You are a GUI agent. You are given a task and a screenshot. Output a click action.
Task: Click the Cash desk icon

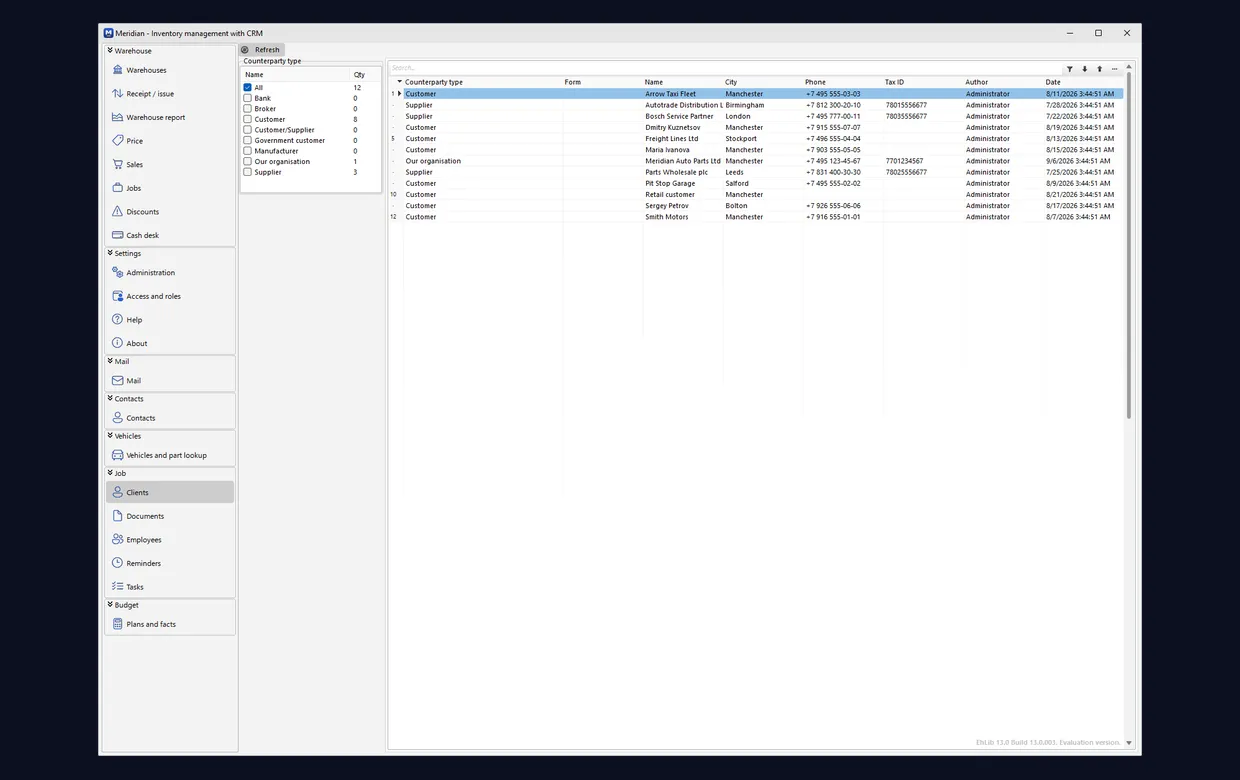[118, 235]
